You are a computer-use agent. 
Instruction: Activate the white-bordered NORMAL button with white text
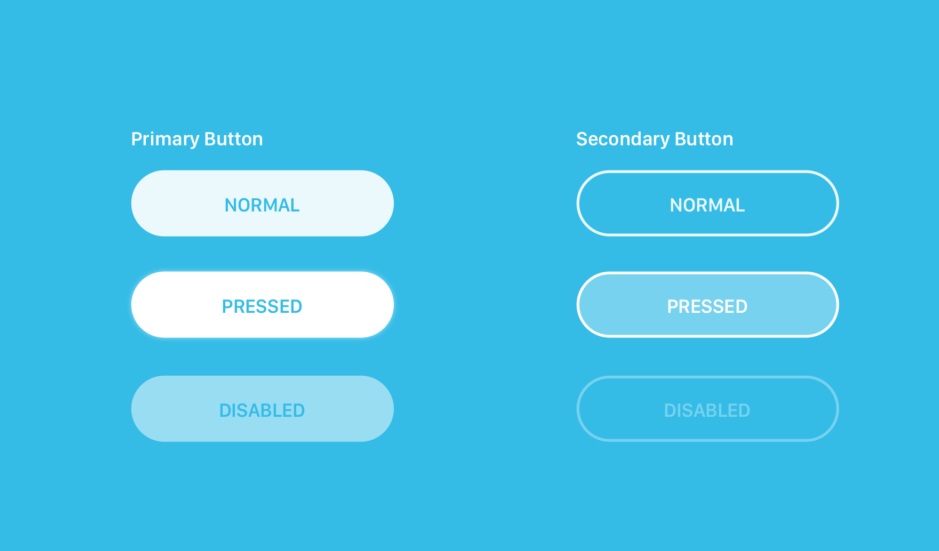[707, 203]
